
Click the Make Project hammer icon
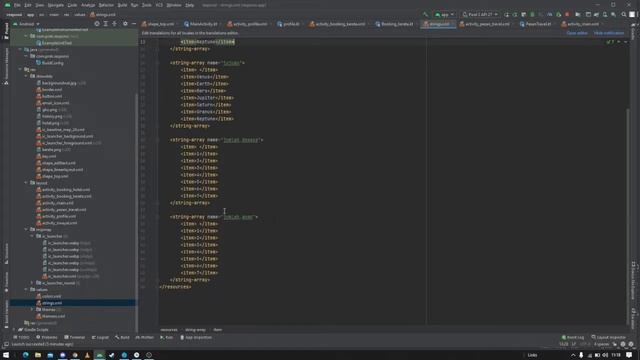426,14
